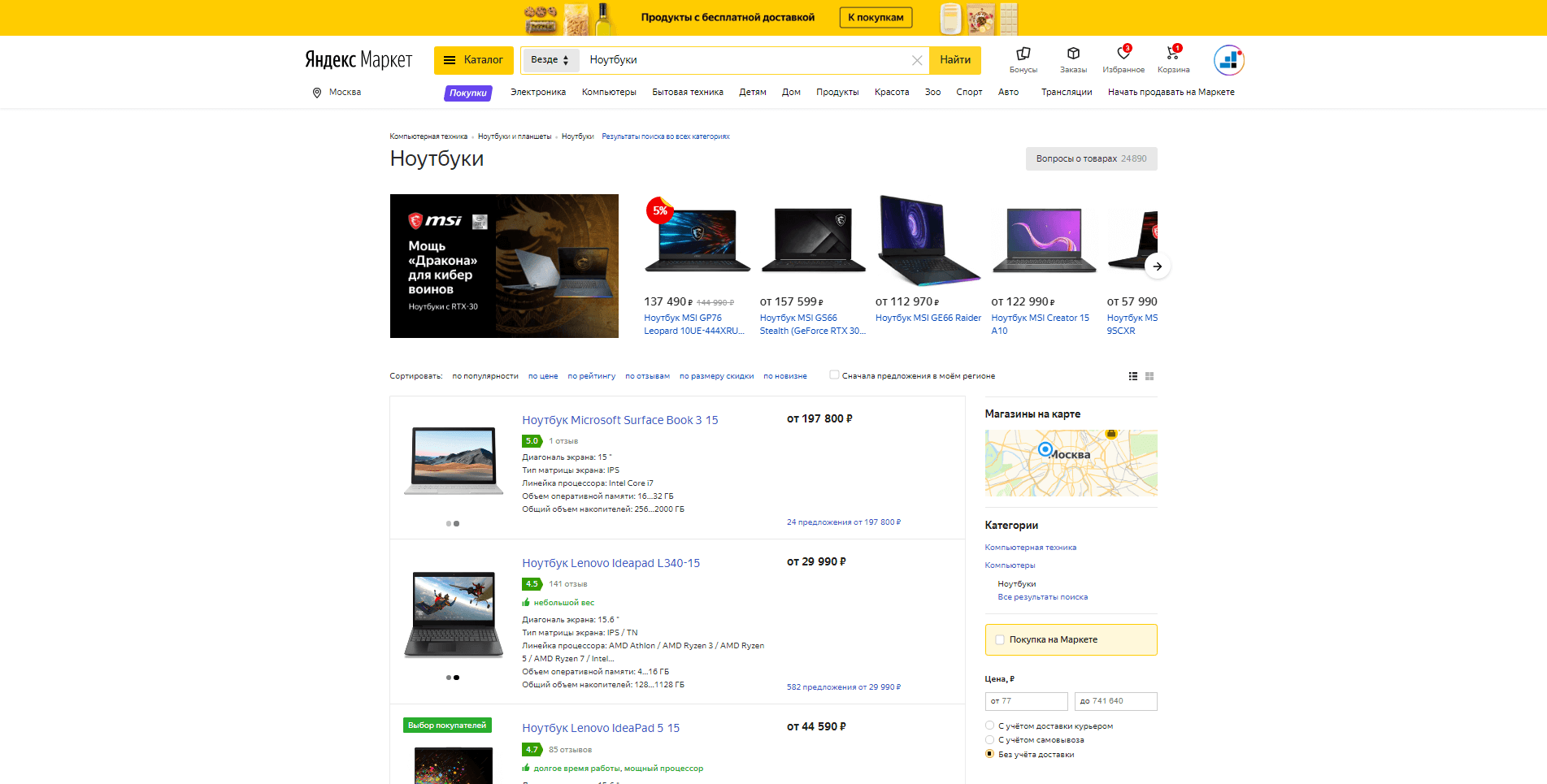This screenshot has width=1547, height=784.
Task: Open Избранное heart icon
Action: point(1123,54)
